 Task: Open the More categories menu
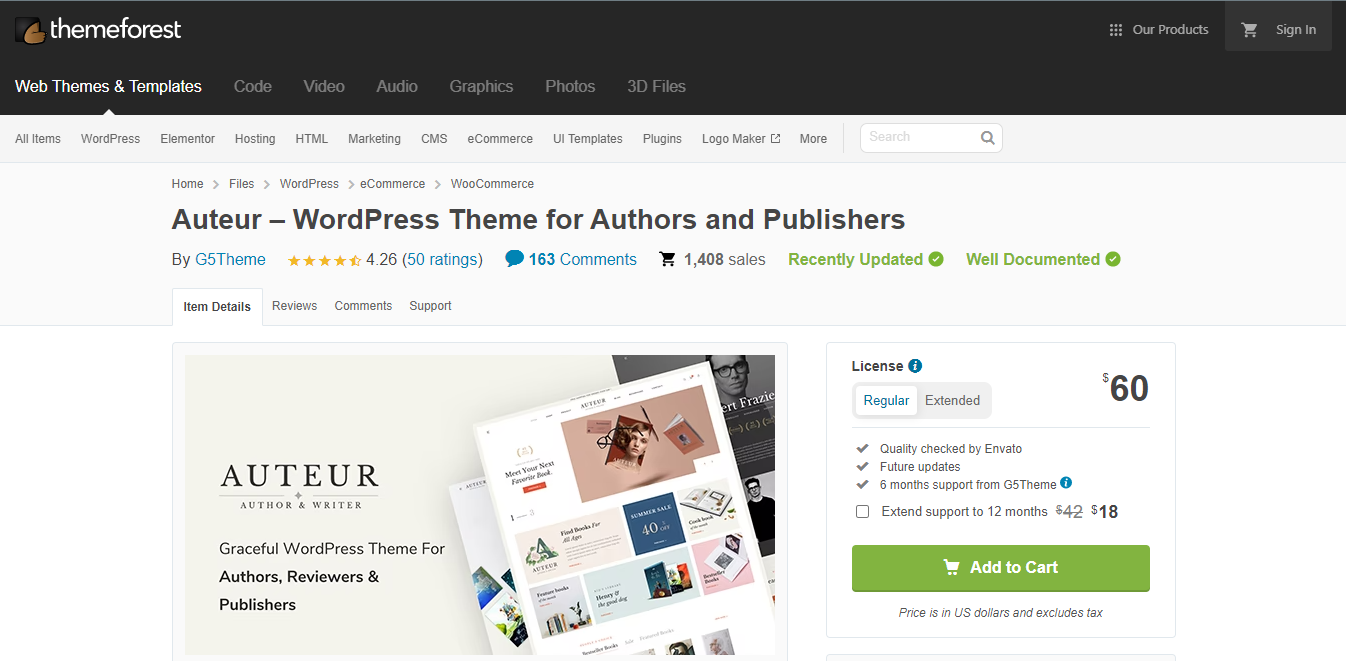coord(813,139)
